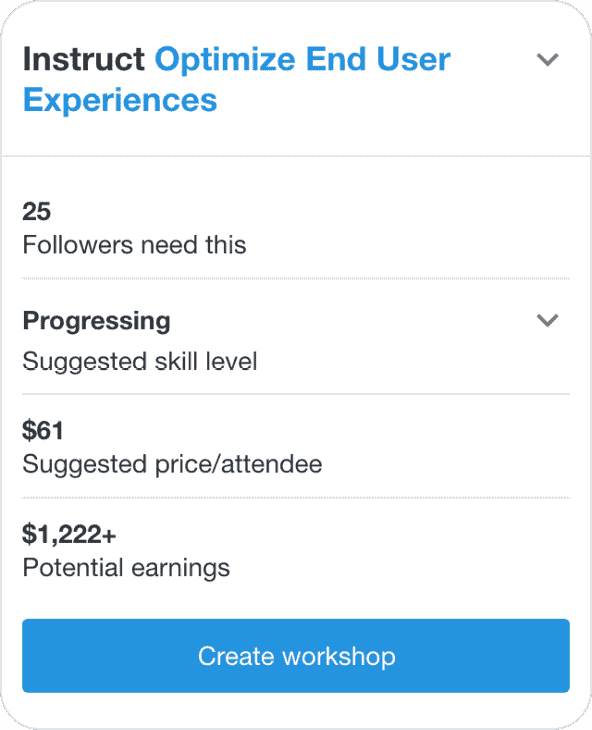Image resolution: width=592 pixels, height=730 pixels.
Task: Open the Optimize End User Experiences link
Action: [x=237, y=80]
